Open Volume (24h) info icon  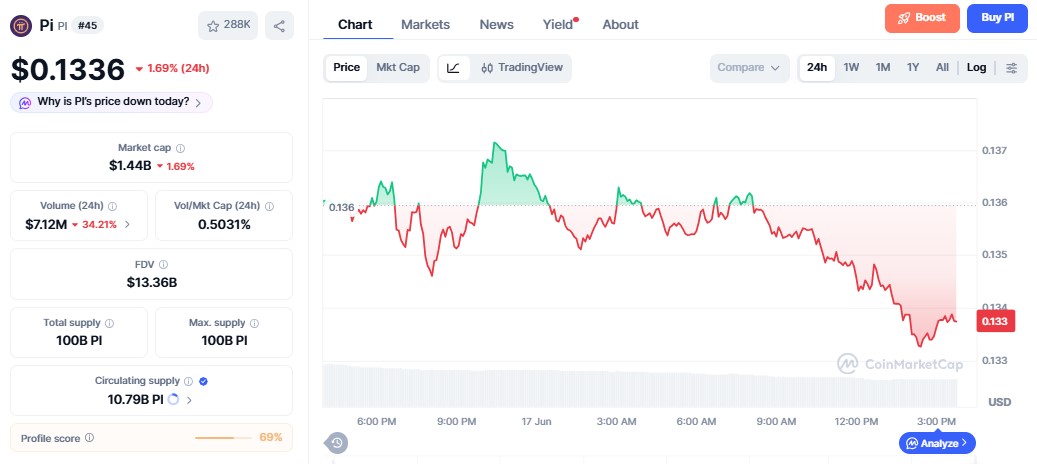pyautogui.click(x=112, y=206)
